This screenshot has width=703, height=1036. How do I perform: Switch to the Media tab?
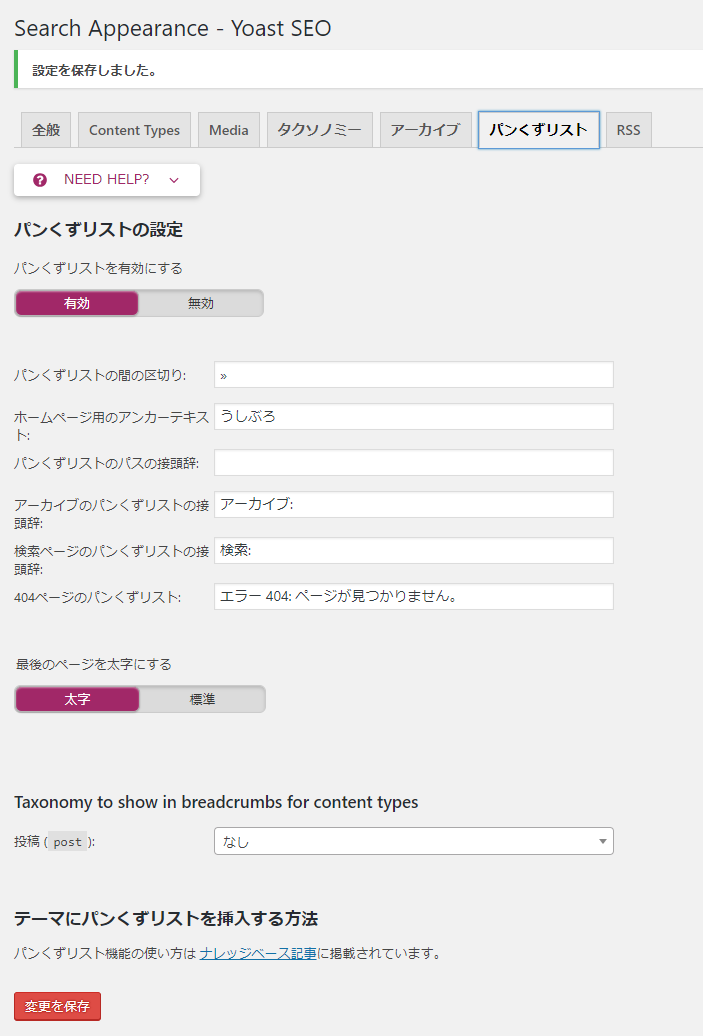(x=229, y=130)
